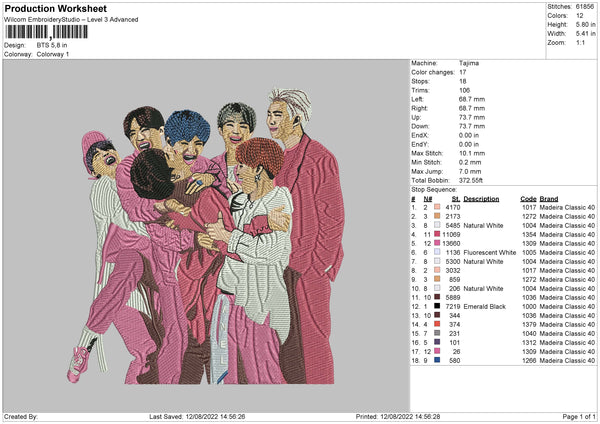600x424 pixels.
Task: Click the 'Color changes:' label
Action: tap(433, 72)
